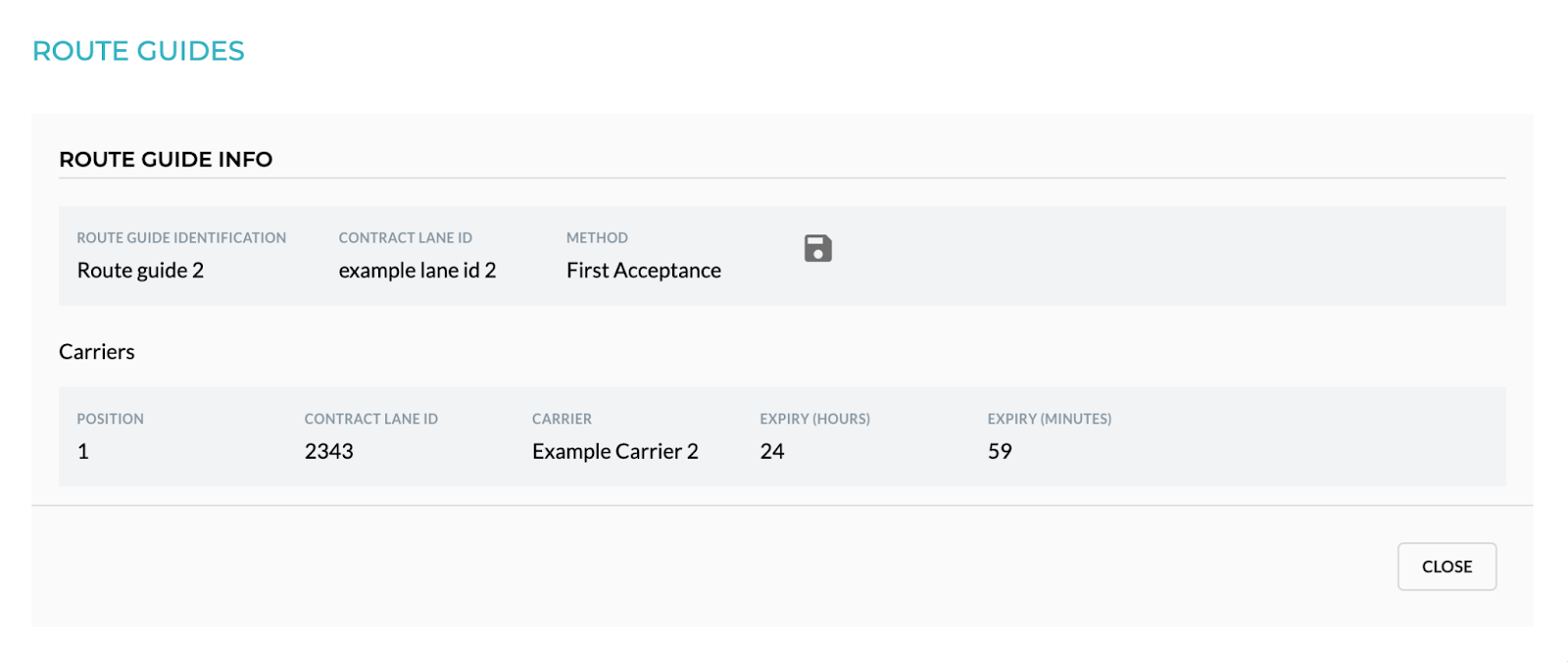Select the Close button
Image resolution: width=1568 pixels, height=662 pixels.
1445,566
